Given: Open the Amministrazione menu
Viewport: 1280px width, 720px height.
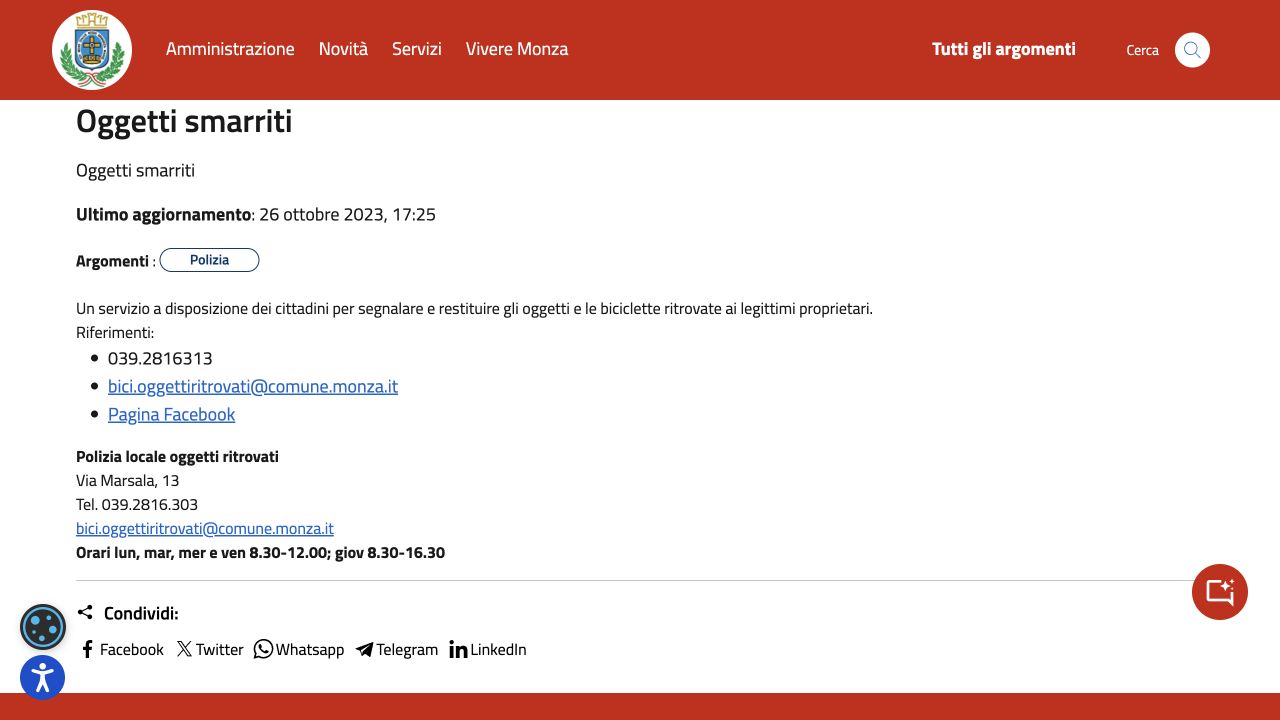Looking at the screenshot, I should 230,49.
